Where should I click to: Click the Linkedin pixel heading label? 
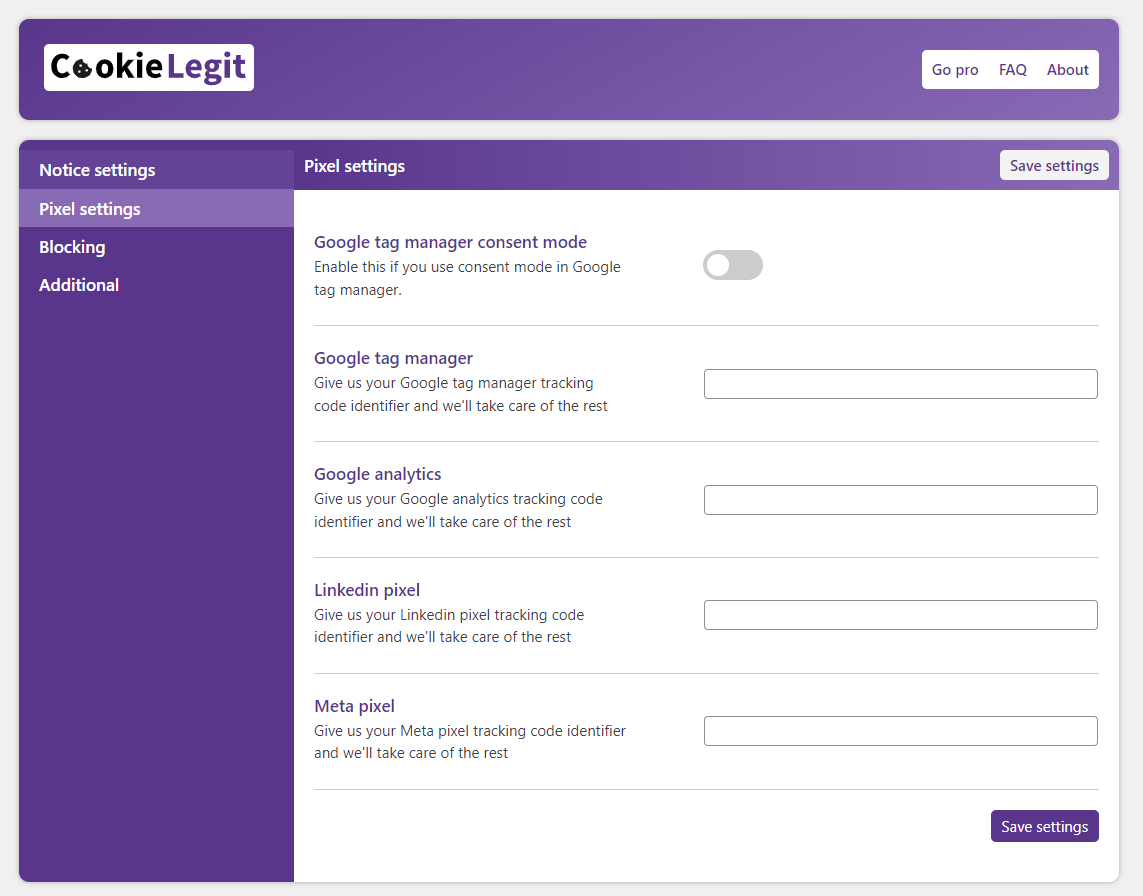point(367,590)
